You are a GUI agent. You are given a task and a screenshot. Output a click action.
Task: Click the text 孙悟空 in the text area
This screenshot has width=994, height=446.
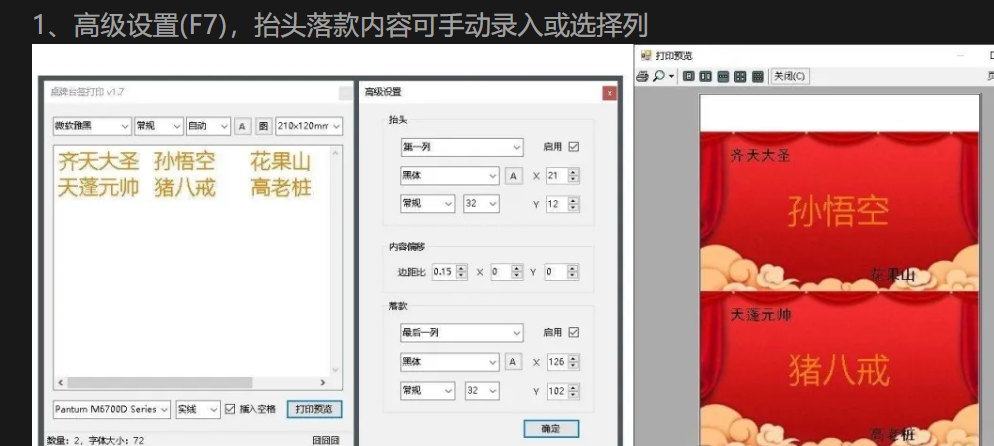185,162
